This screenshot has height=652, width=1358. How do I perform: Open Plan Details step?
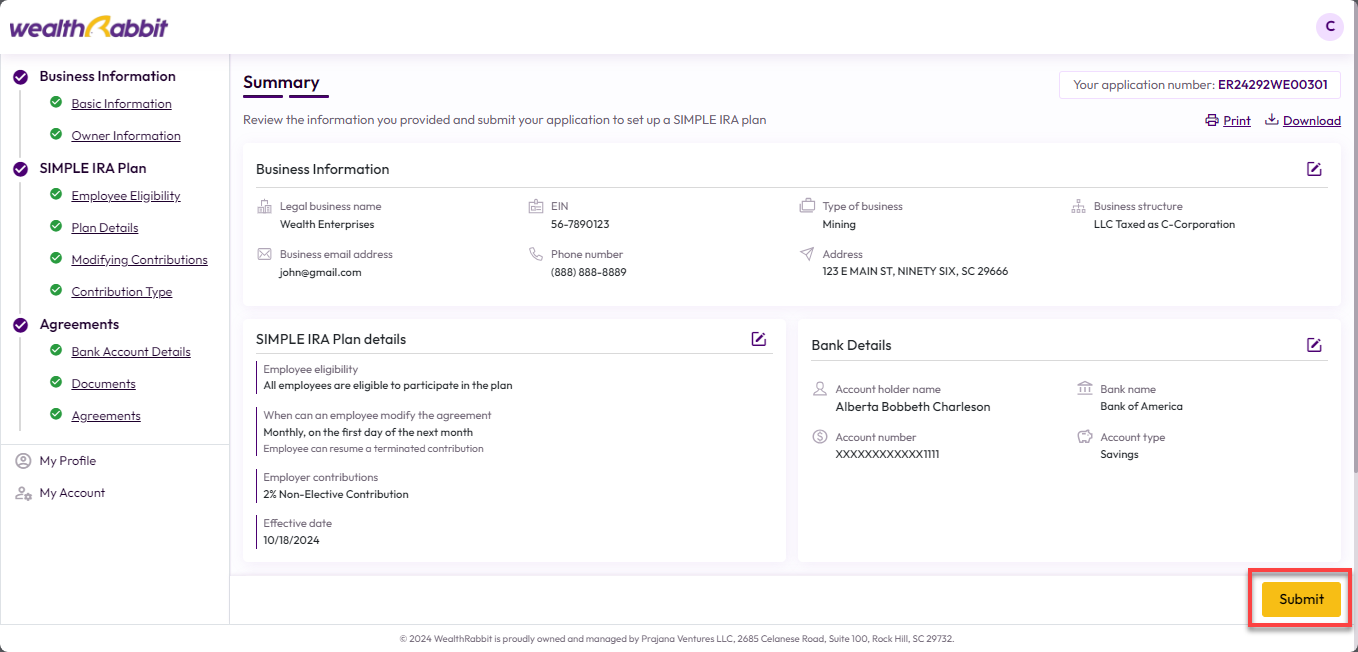(105, 228)
